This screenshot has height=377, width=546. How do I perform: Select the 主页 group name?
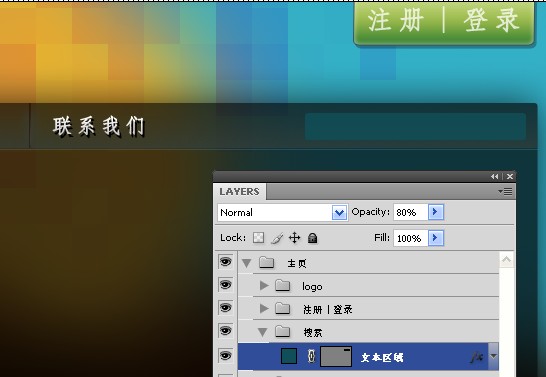(297, 264)
